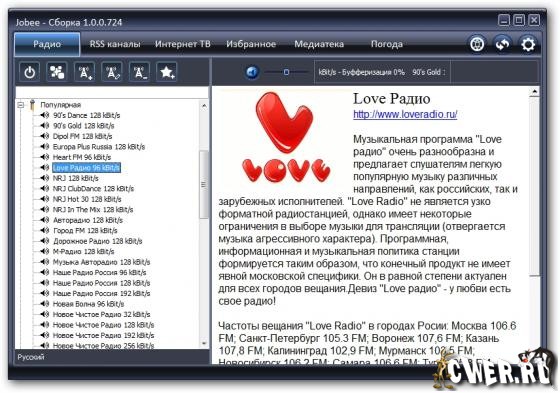Select the Популярная folder node

60,105
